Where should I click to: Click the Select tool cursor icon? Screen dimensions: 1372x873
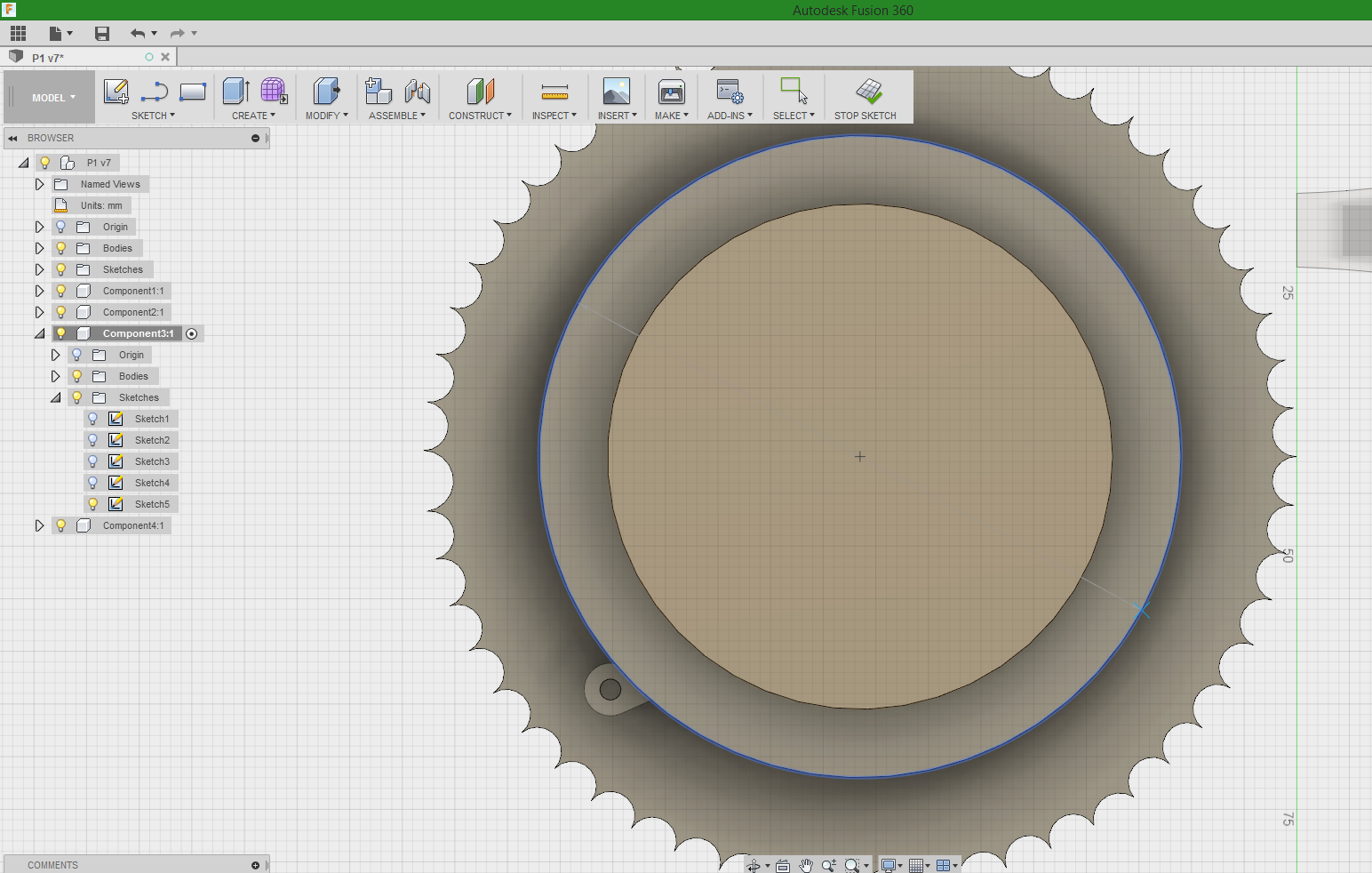(794, 91)
